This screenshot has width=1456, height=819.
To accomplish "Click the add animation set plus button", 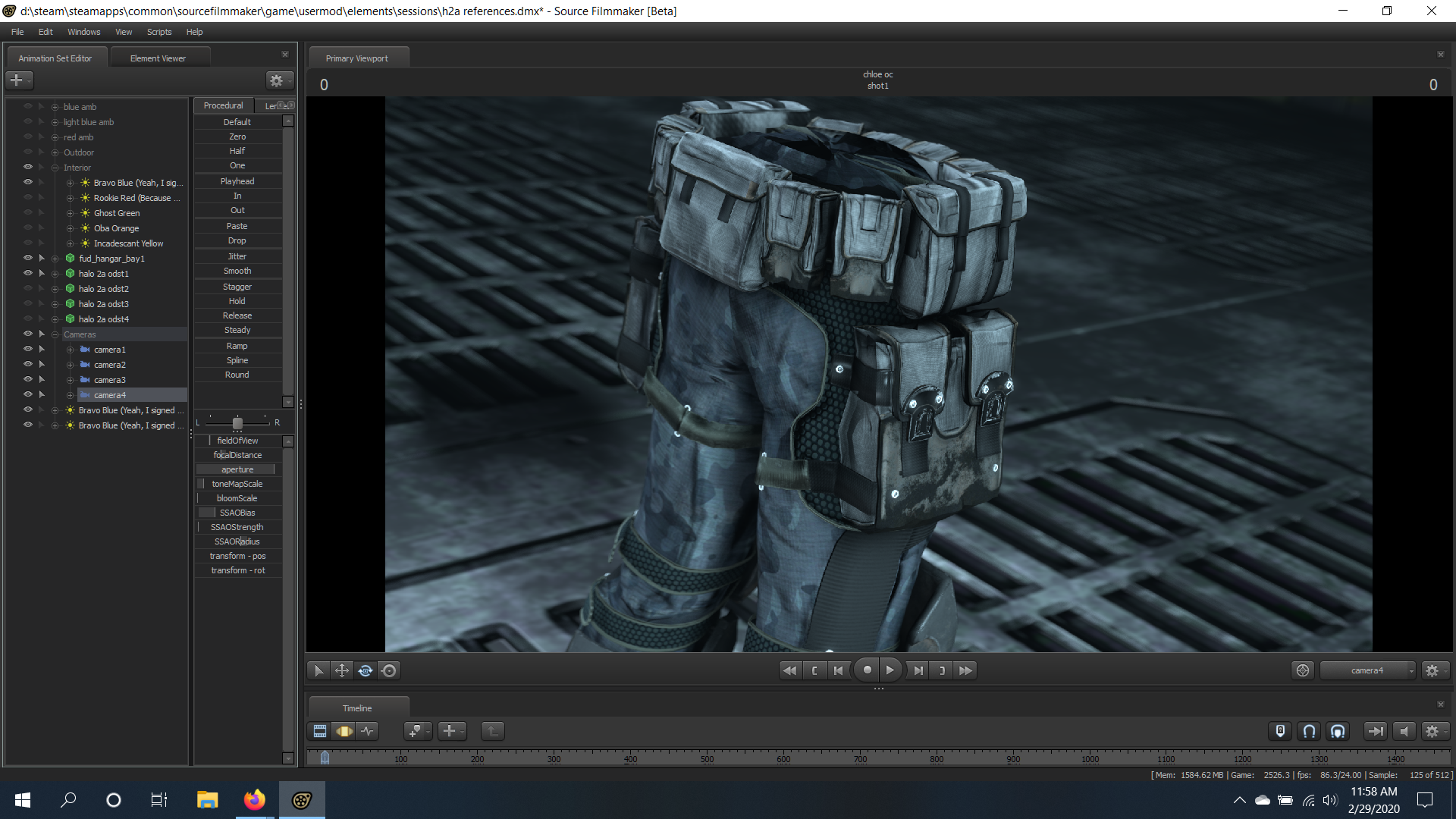I will (x=19, y=80).
